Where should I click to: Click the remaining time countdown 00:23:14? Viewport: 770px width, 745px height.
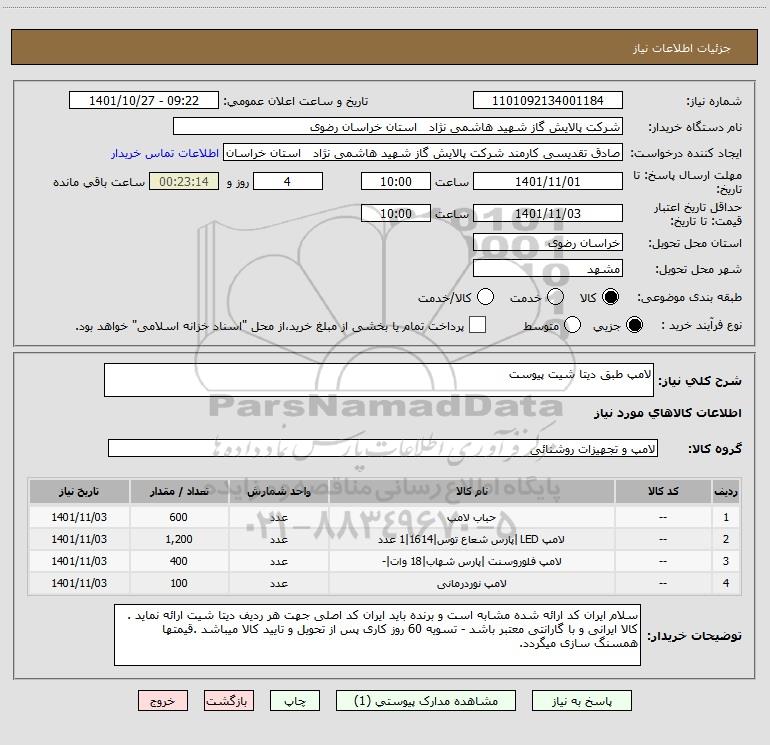click(184, 181)
